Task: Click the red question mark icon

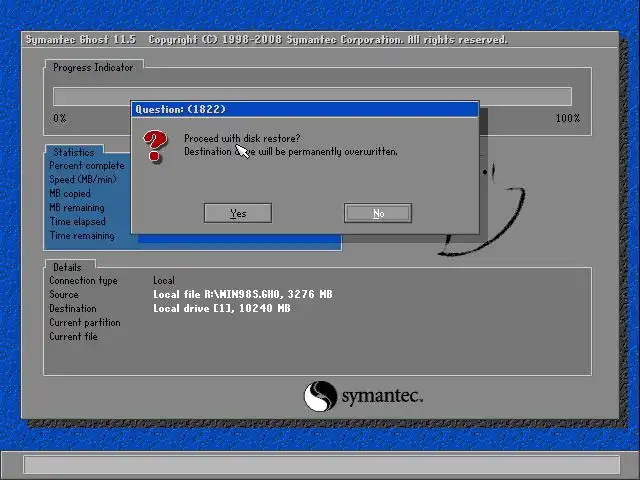Action: pyautogui.click(x=155, y=146)
